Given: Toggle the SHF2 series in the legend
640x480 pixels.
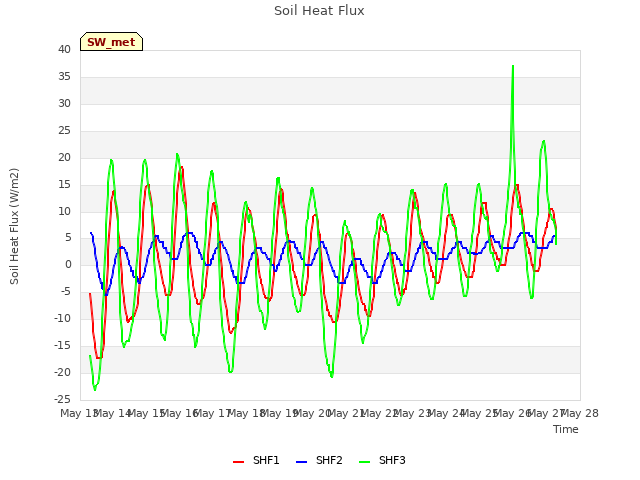Looking at the screenshot, I should click(319, 460).
